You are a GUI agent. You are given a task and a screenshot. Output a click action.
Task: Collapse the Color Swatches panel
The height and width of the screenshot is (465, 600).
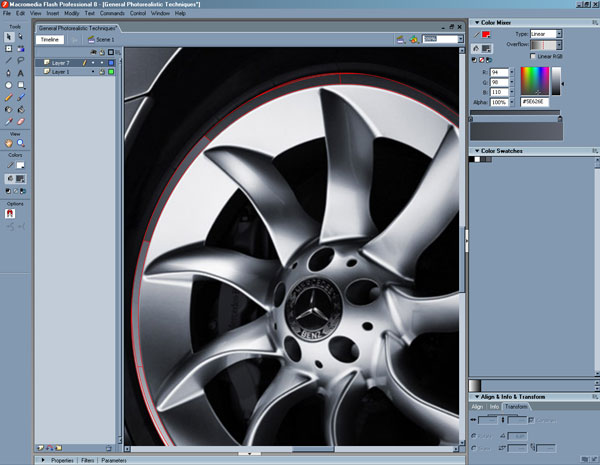point(477,151)
